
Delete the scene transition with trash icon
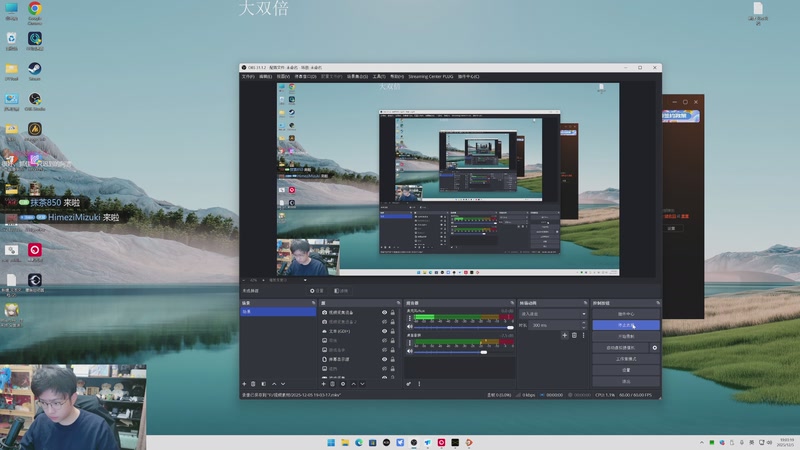coord(573,336)
